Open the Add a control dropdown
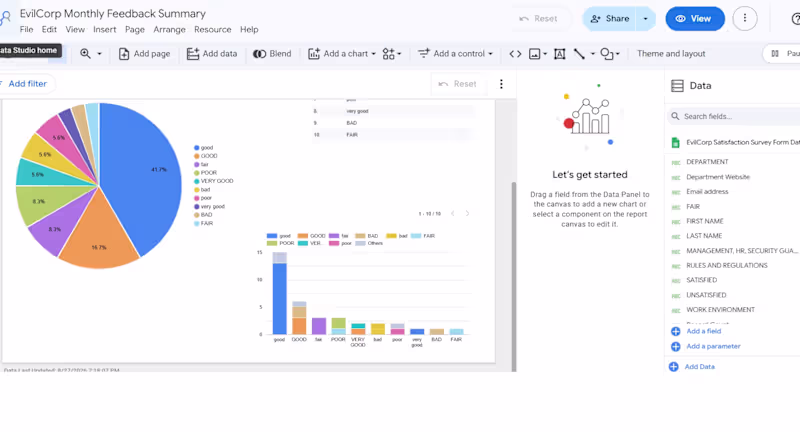This screenshot has width=800, height=432. (x=455, y=54)
